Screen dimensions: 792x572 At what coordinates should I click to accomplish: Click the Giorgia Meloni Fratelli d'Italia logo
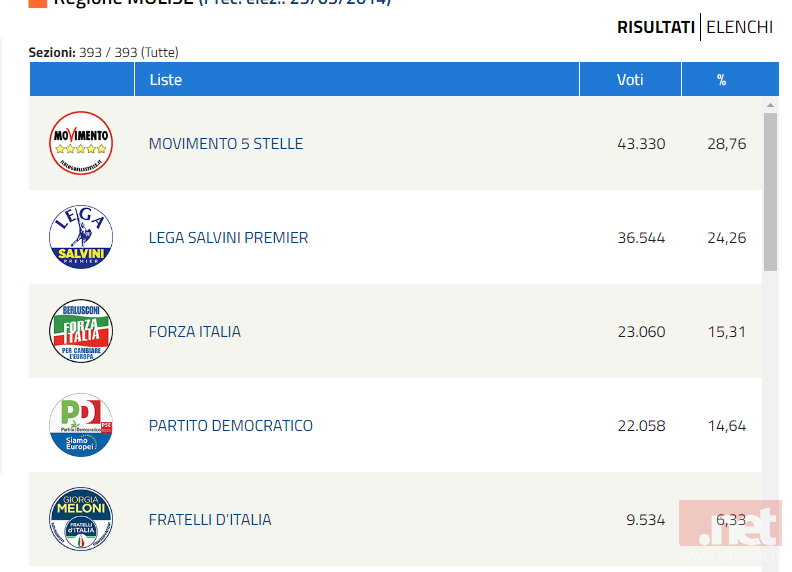click(81, 519)
